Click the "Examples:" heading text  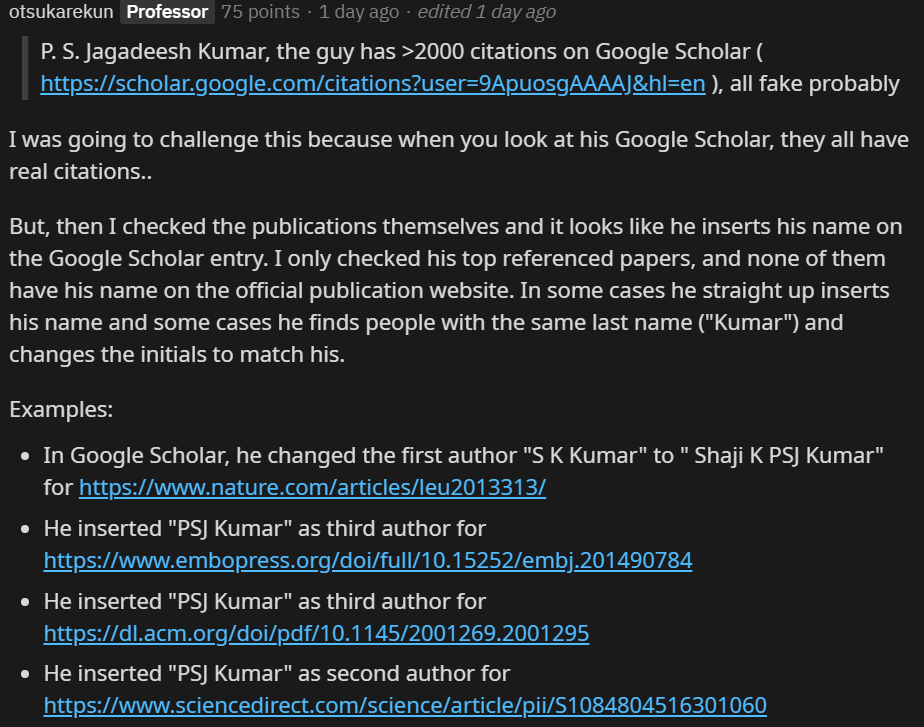[x=60, y=410]
